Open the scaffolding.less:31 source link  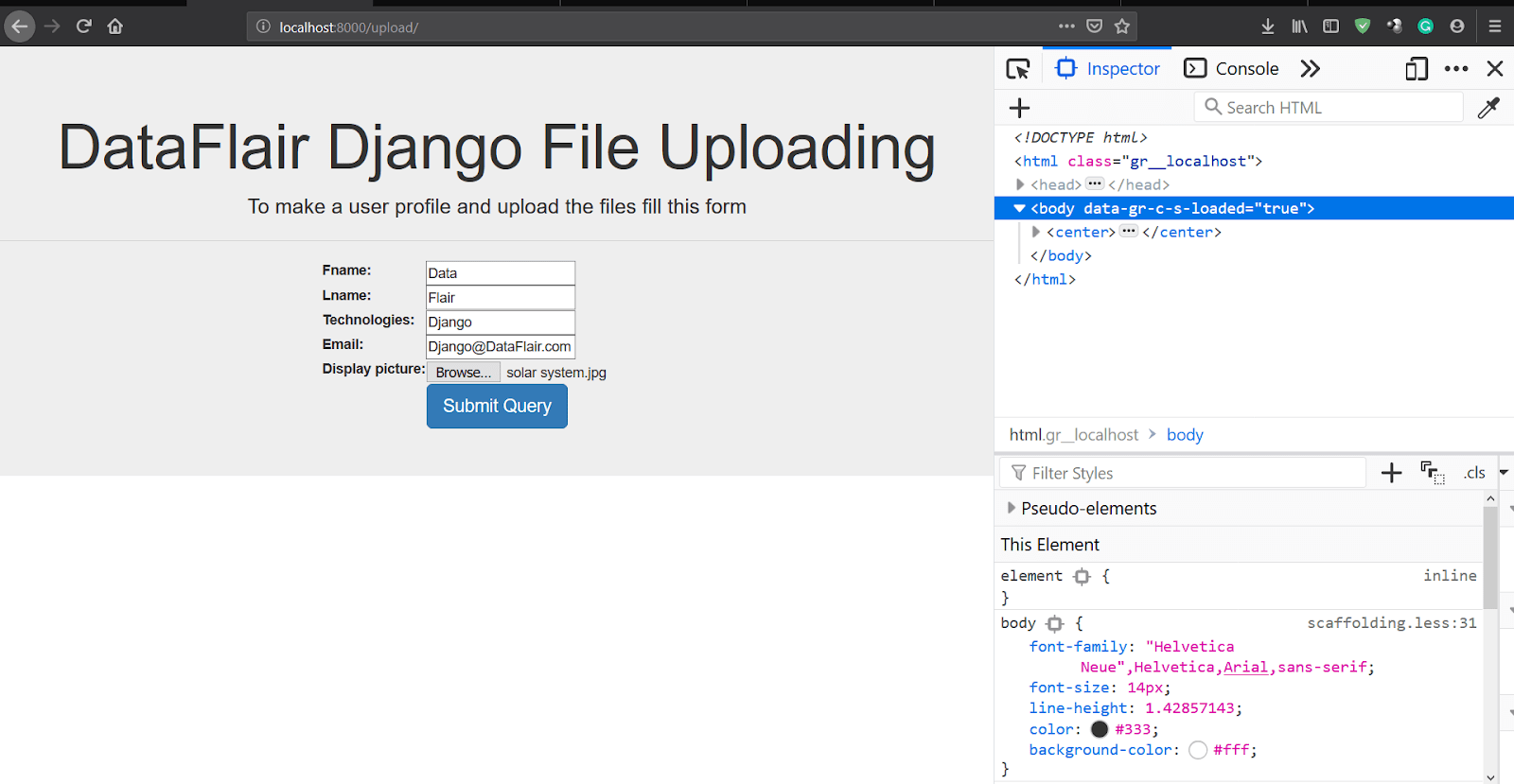pyautogui.click(x=1392, y=623)
